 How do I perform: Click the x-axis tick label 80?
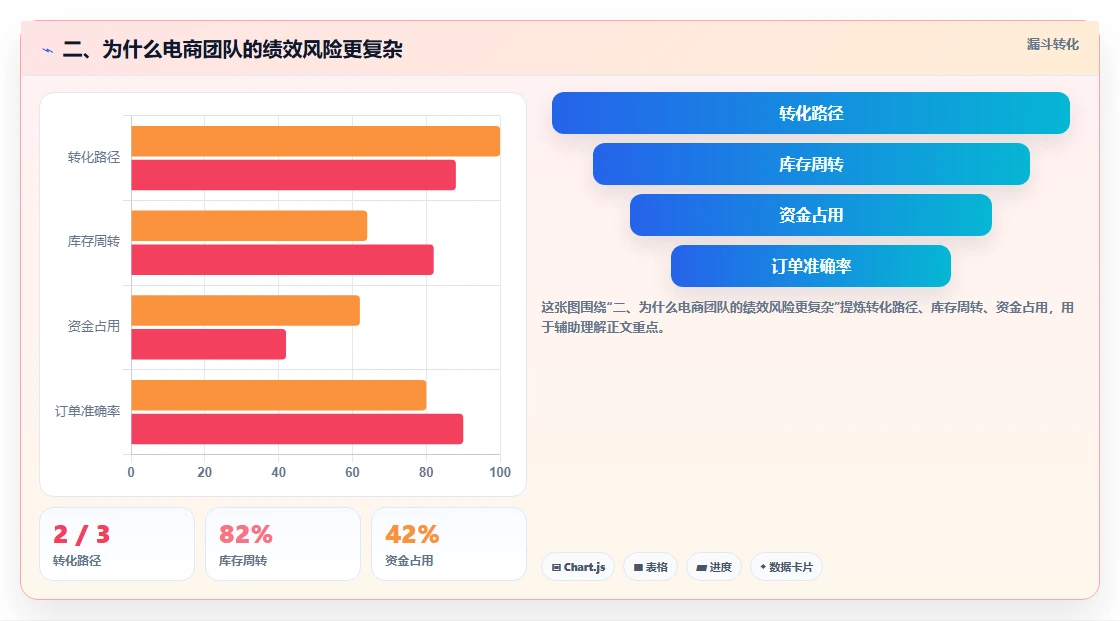pyautogui.click(x=426, y=472)
